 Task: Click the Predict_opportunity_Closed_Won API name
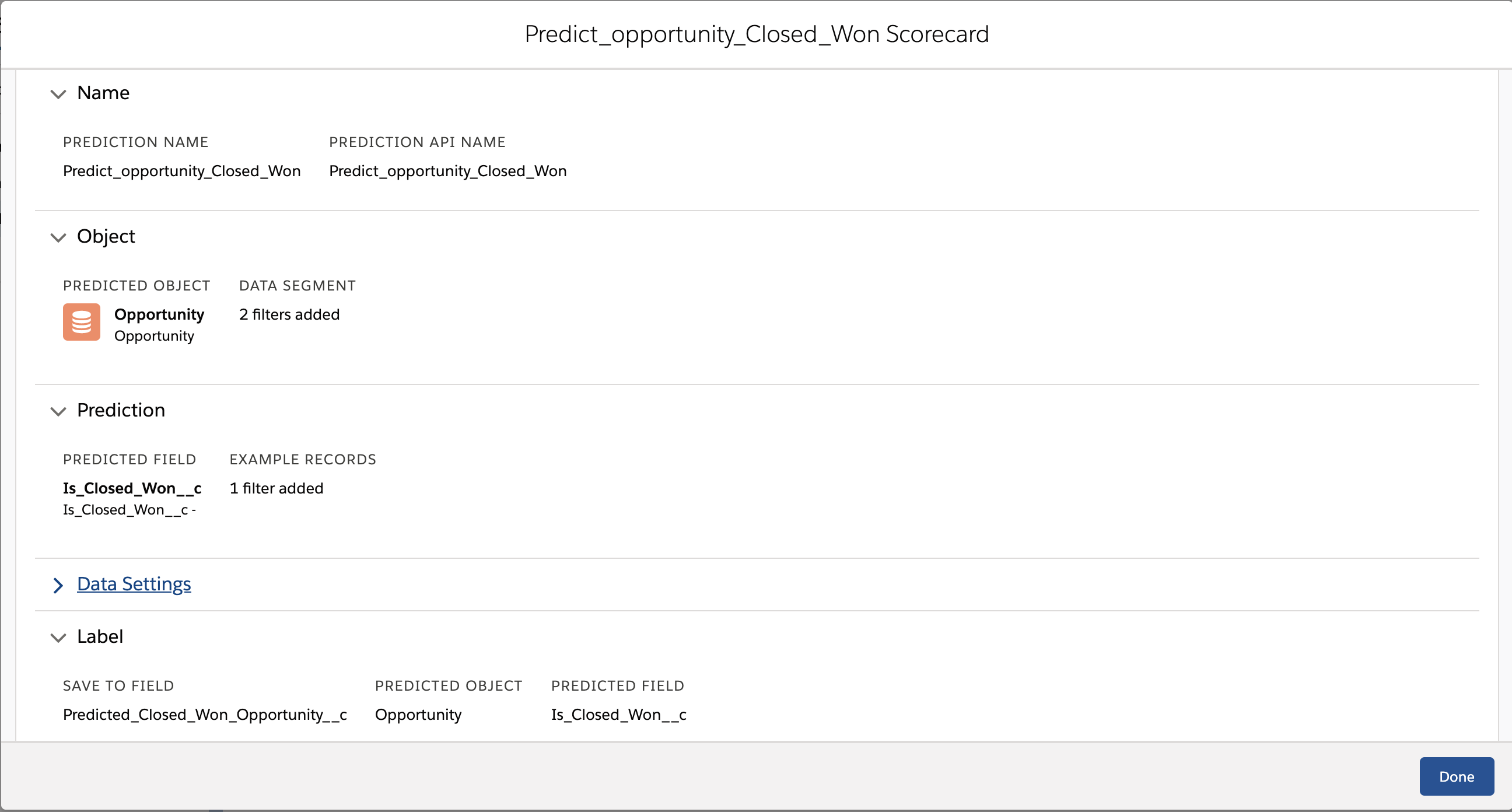click(448, 171)
